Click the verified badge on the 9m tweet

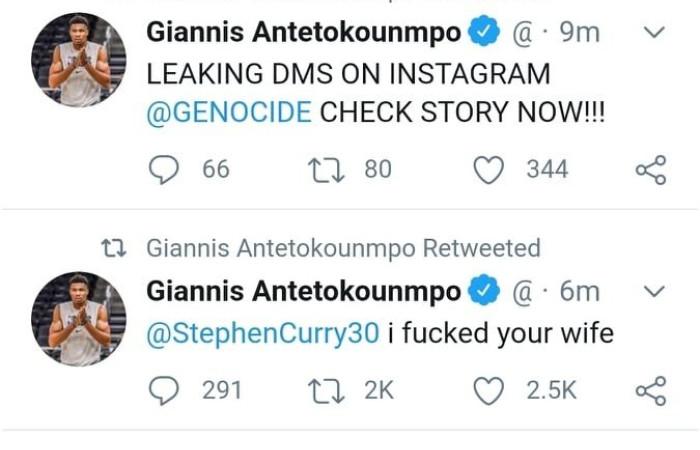(485, 32)
